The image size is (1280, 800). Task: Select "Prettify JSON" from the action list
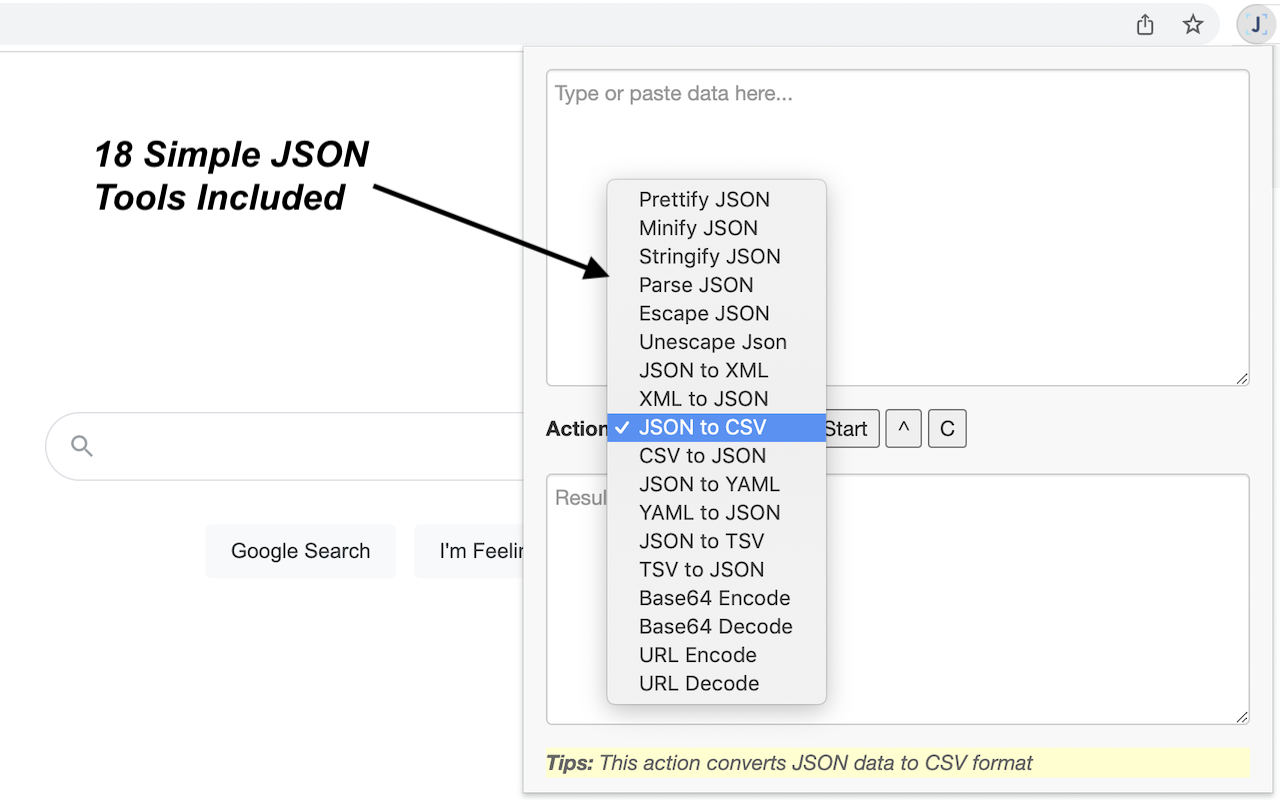click(x=704, y=199)
